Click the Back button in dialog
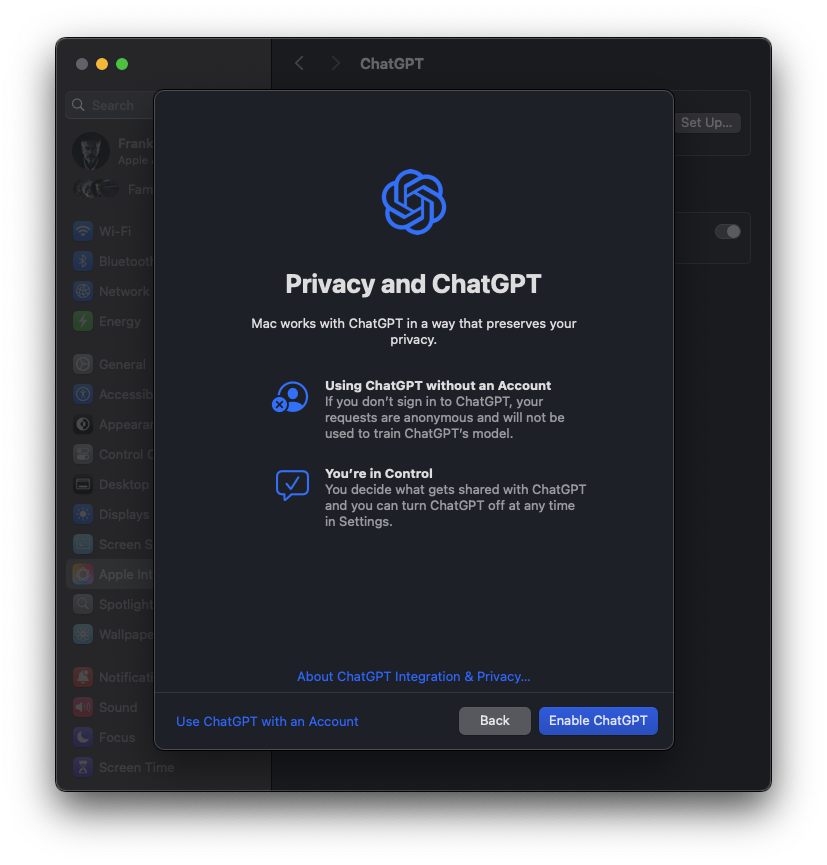The image size is (827, 865). click(x=494, y=720)
